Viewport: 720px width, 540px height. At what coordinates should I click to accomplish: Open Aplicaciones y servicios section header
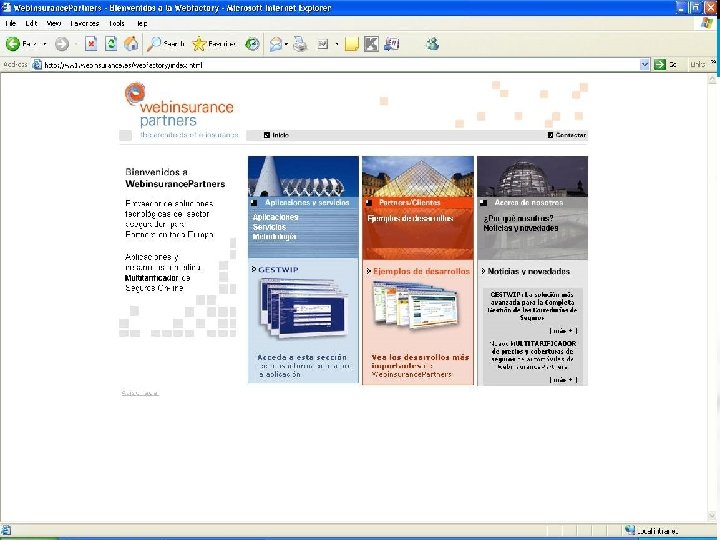(x=307, y=202)
